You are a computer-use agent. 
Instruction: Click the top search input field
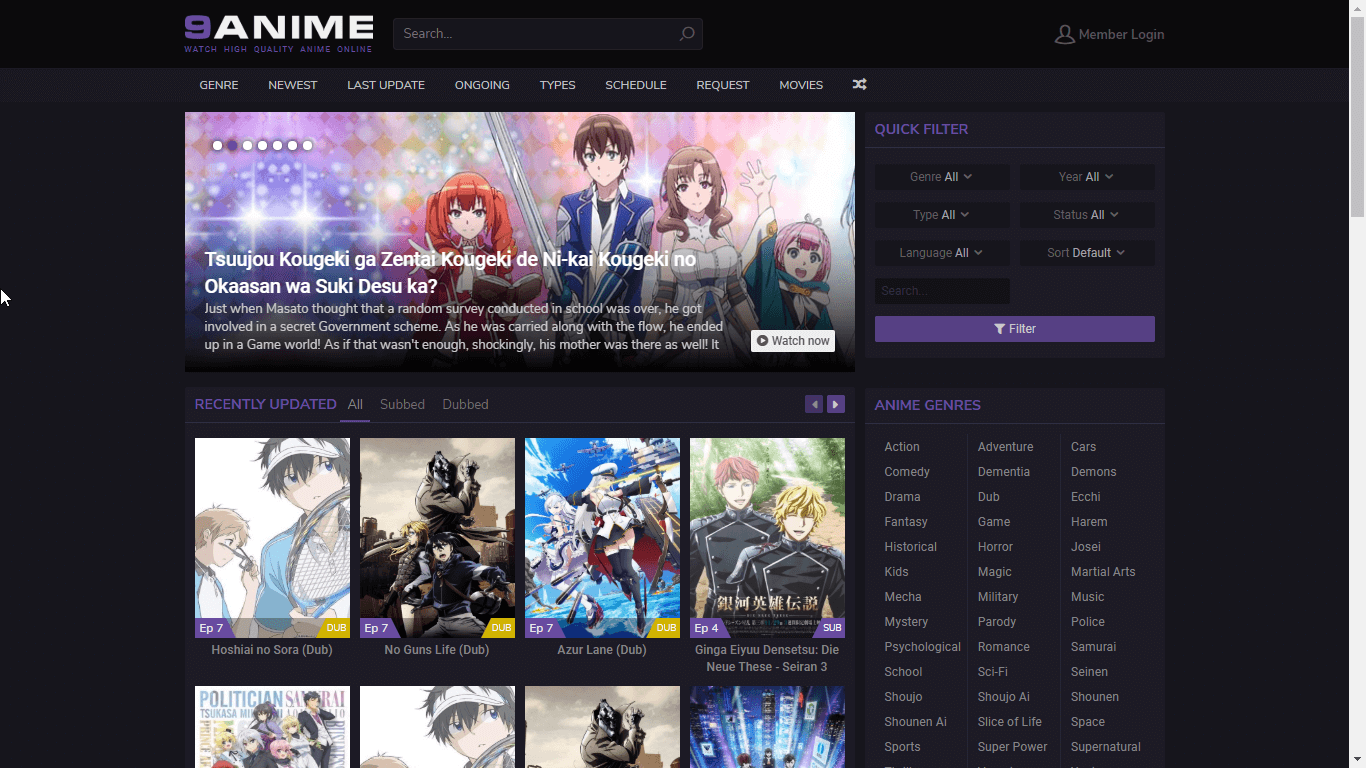tap(548, 34)
